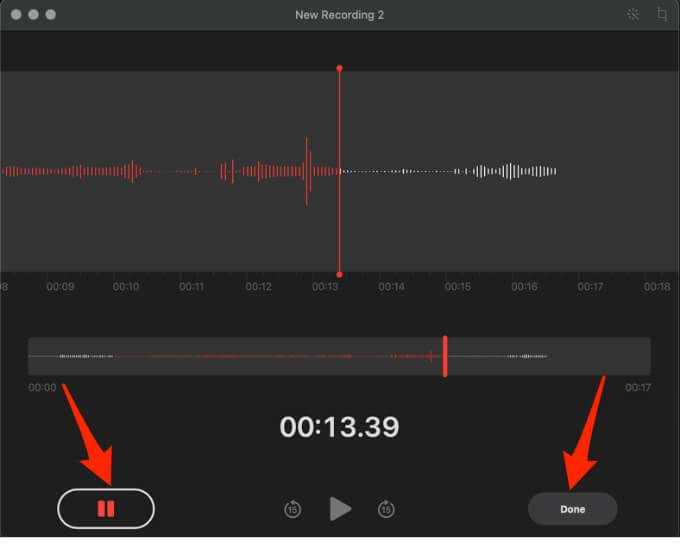Click the 00:17 overview end label

638,387
